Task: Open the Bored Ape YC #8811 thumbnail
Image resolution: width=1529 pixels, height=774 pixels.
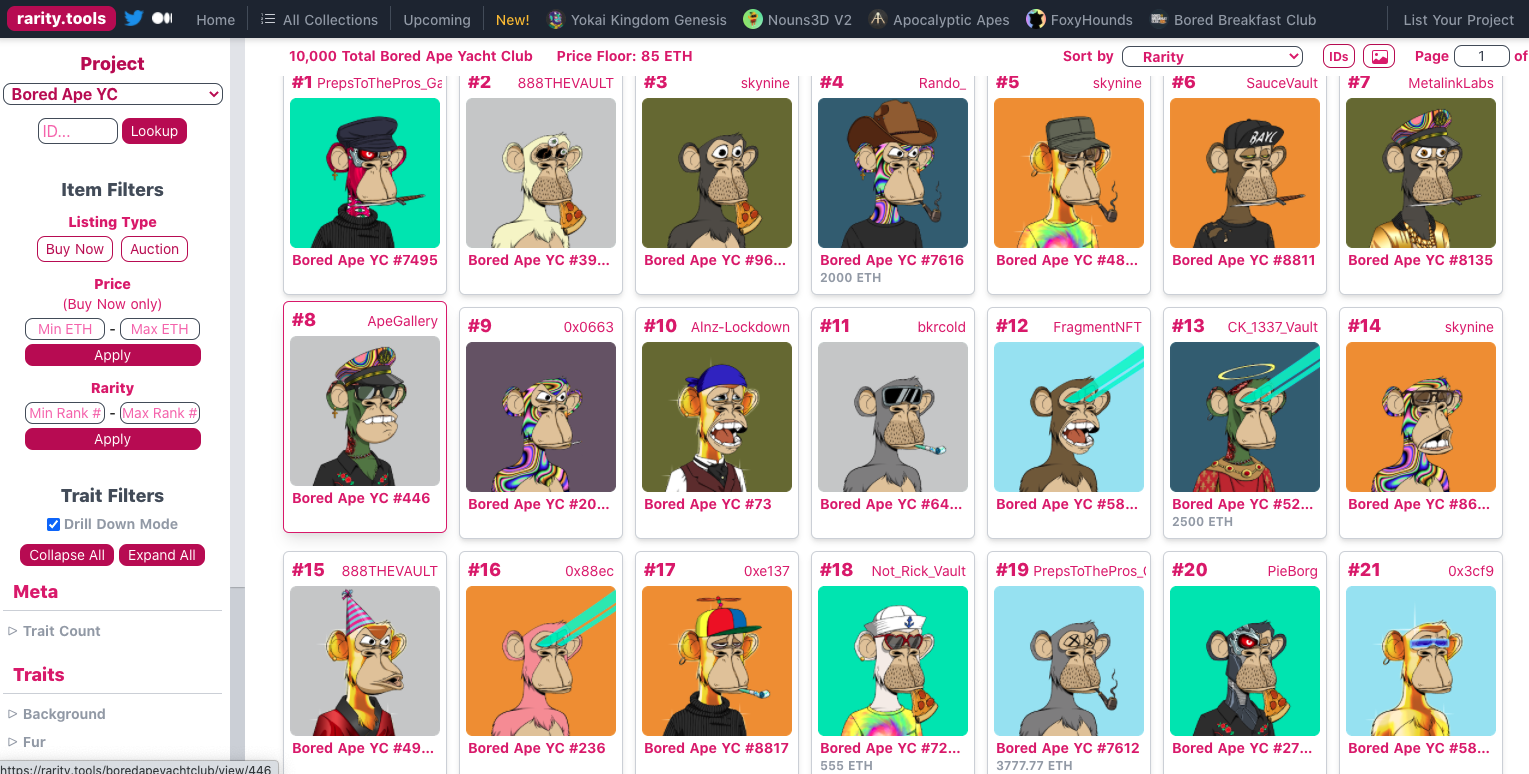Action: point(1245,173)
